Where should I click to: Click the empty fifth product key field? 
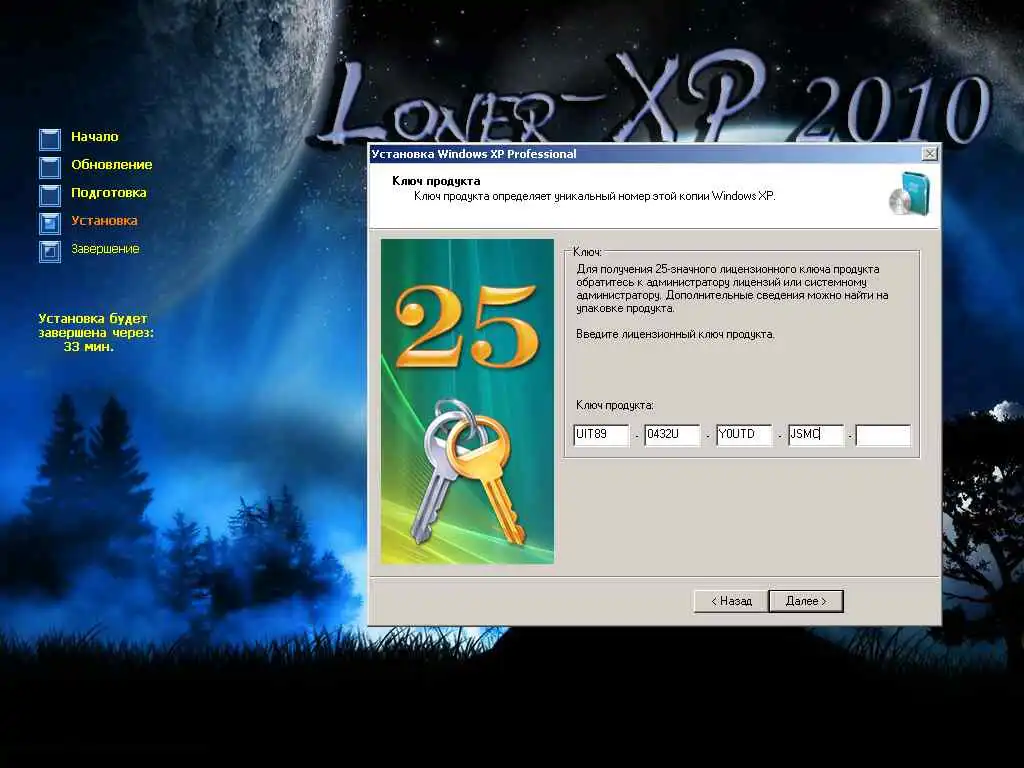[883, 434]
